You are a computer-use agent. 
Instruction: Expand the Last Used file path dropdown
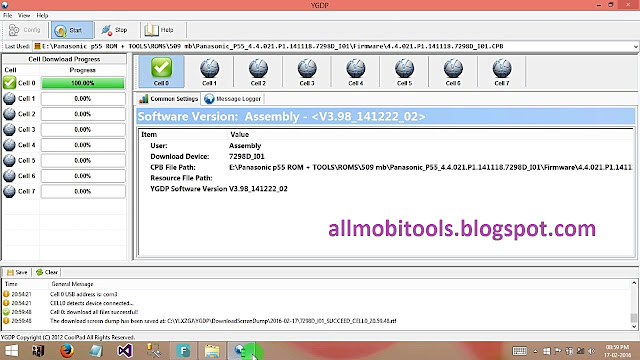tap(635, 47)
